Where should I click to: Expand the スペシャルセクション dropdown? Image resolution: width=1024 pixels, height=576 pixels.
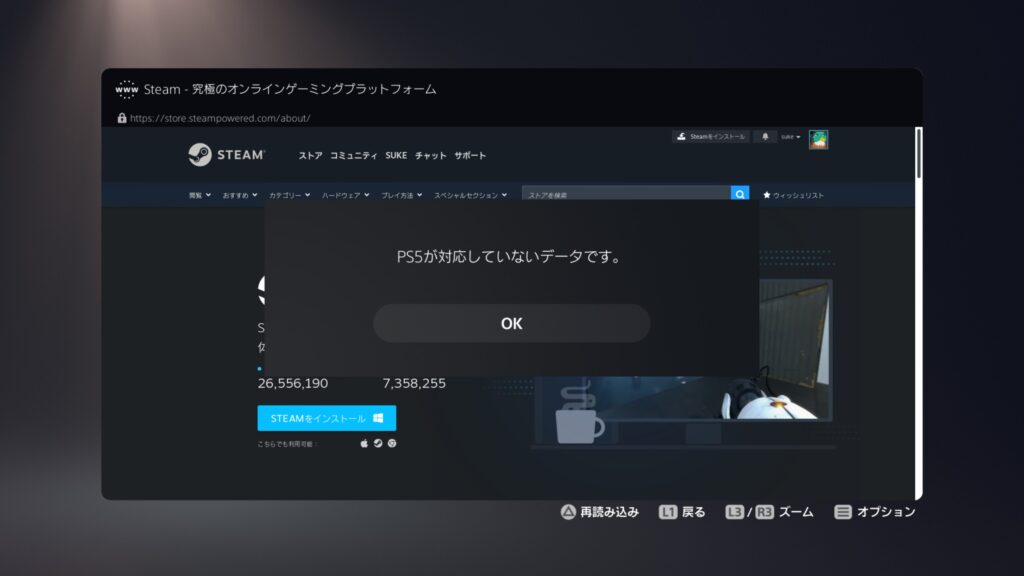coord(470,195)
